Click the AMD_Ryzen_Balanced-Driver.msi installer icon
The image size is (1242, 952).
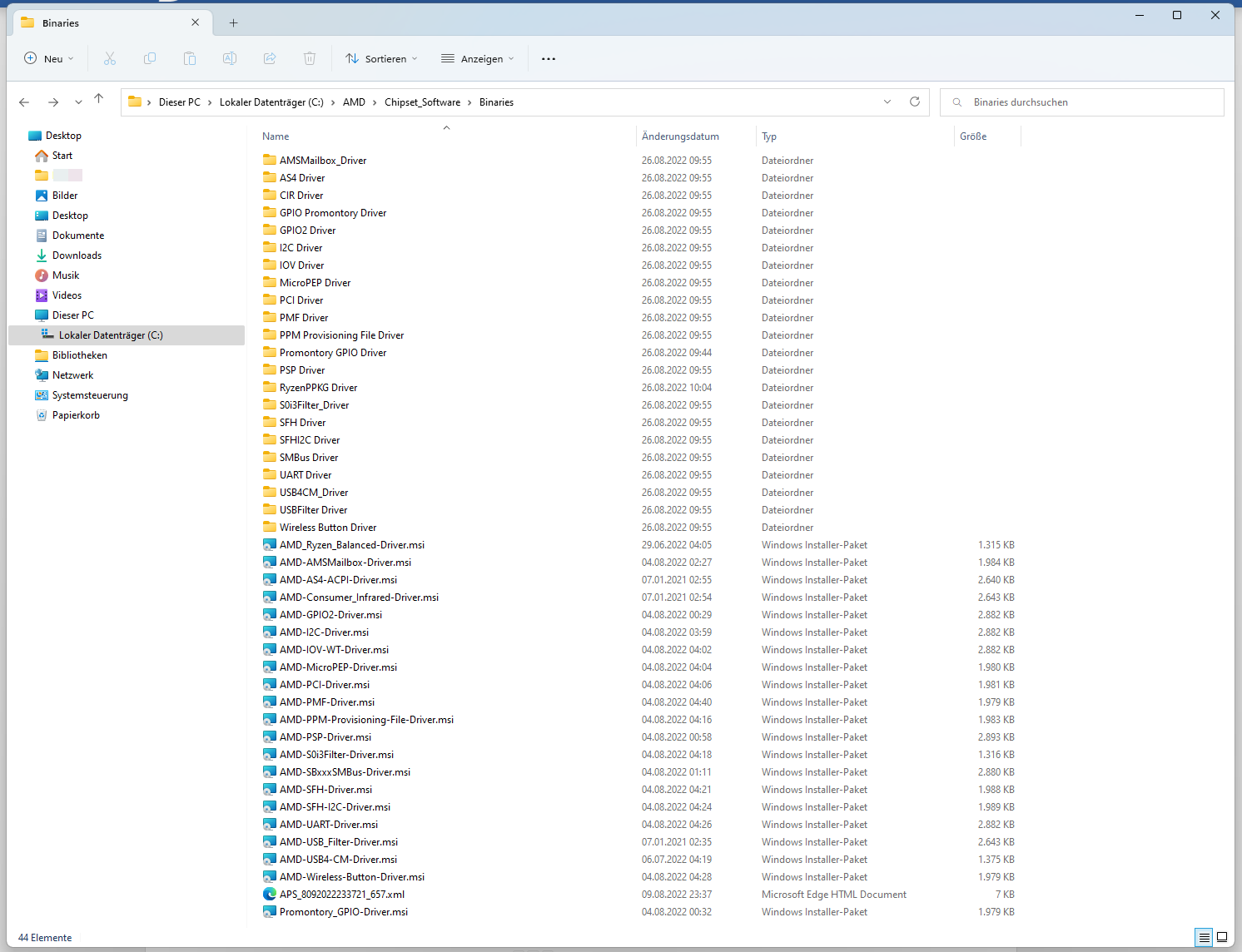(270, 545)
